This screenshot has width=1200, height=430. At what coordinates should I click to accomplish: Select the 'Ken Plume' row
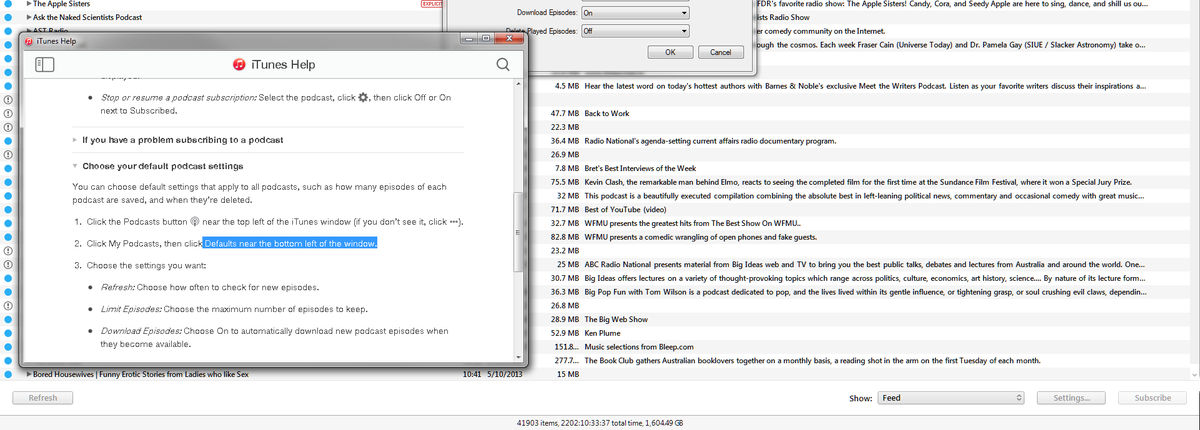click(604, 331)
